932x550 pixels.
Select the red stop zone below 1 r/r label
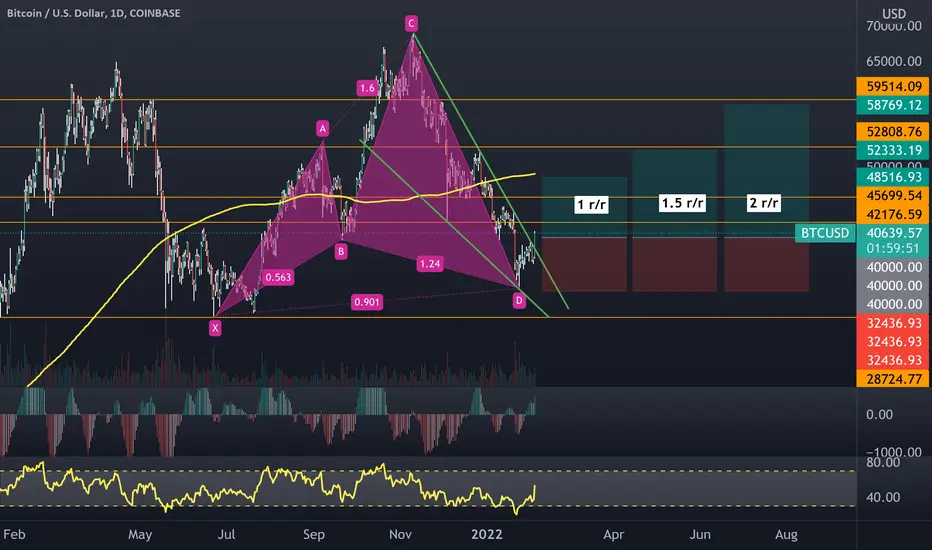pyautogui.click(x=584, y=264)
